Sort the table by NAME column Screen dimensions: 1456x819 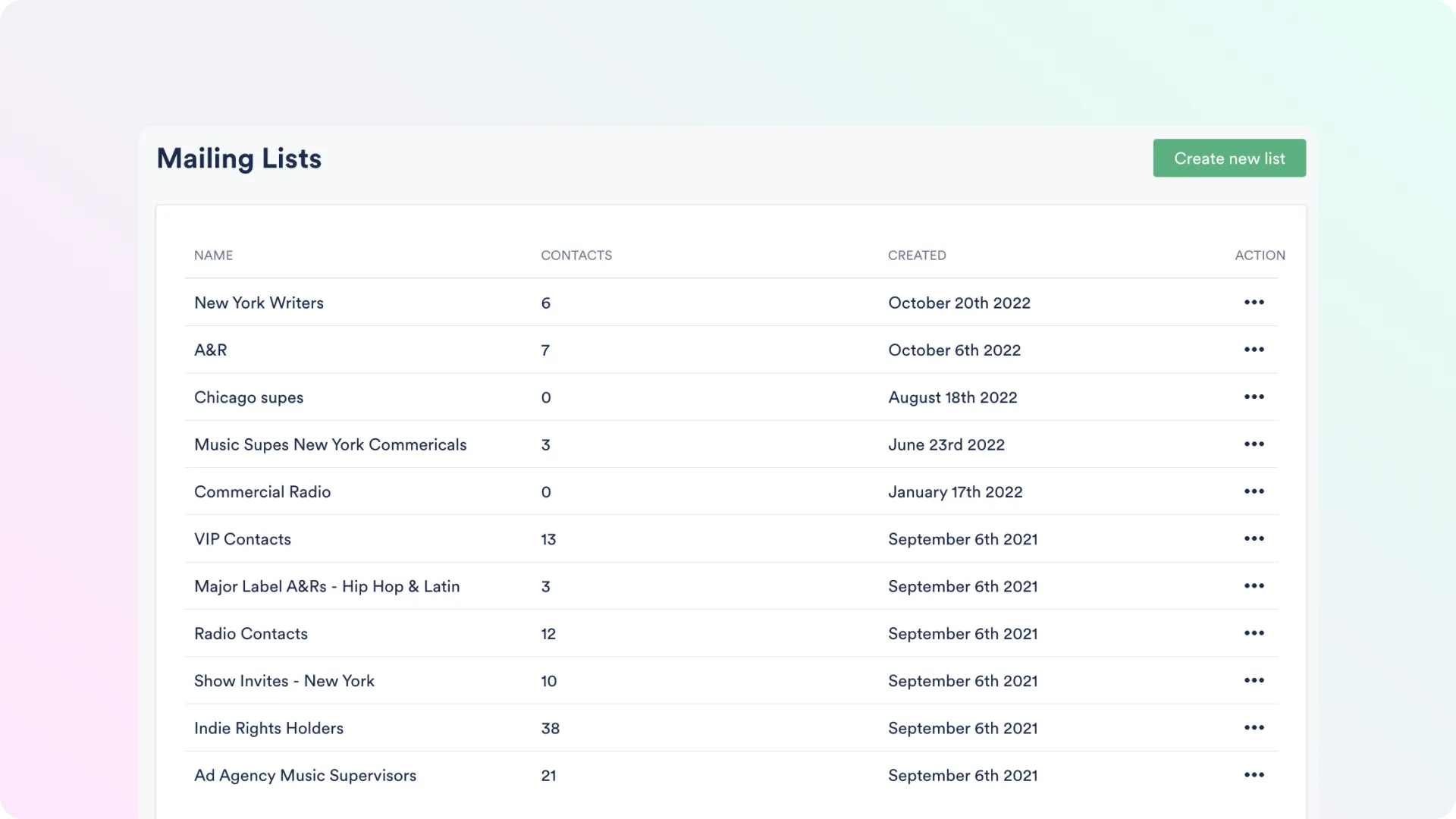coord(213,255)
